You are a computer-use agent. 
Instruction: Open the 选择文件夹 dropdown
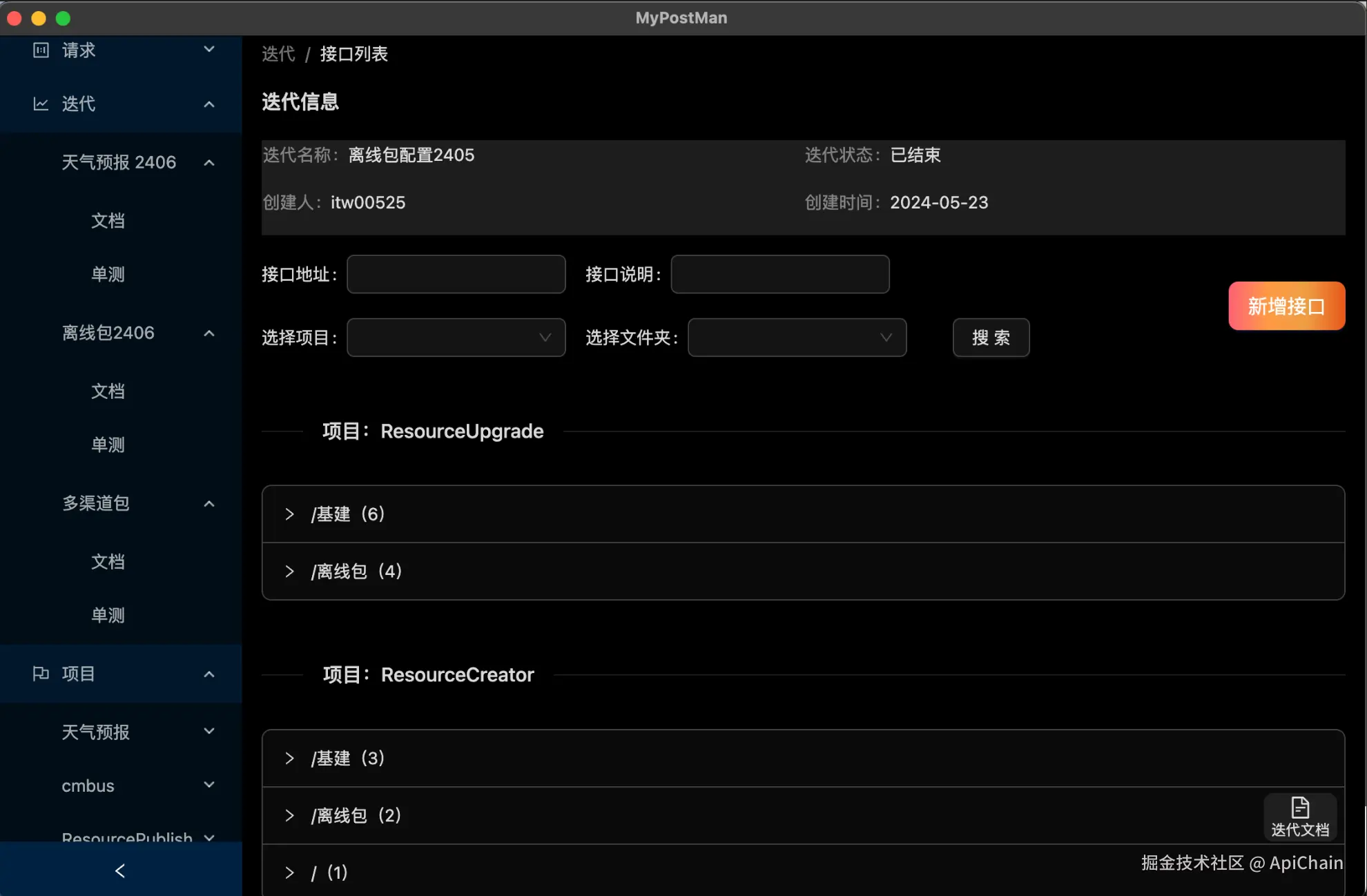(797, 338)
